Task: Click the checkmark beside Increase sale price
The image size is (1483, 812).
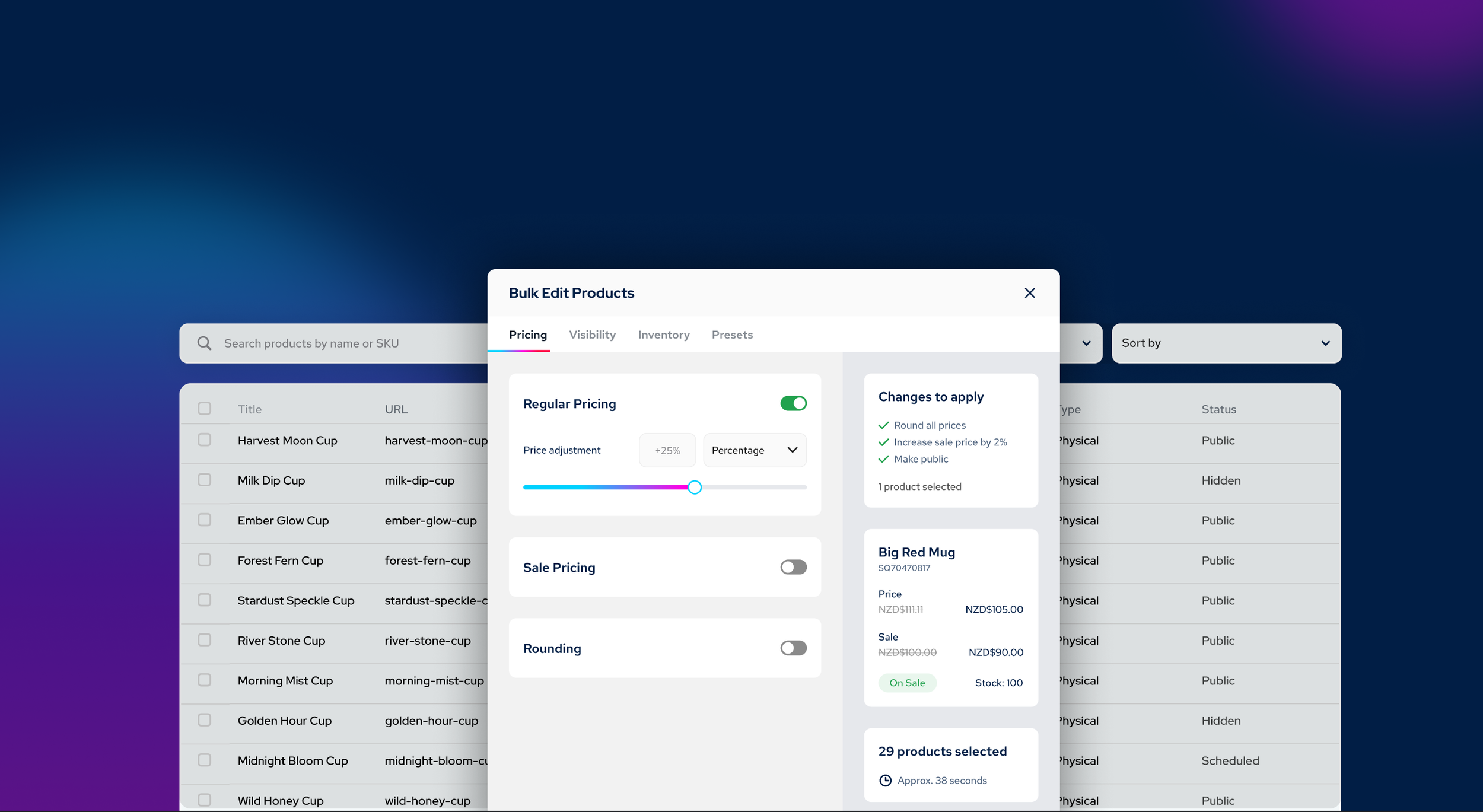Action: point(883,442)
